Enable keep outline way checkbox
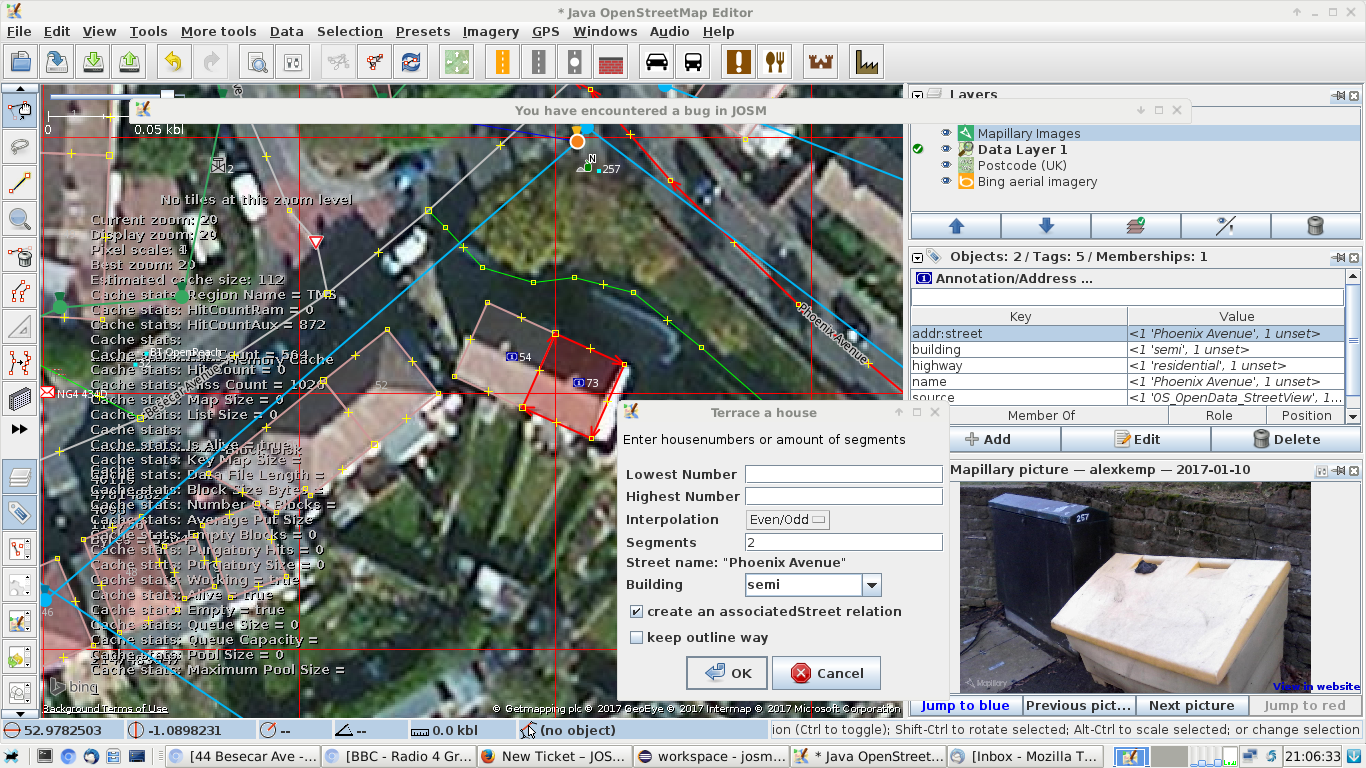 point(636,638)
